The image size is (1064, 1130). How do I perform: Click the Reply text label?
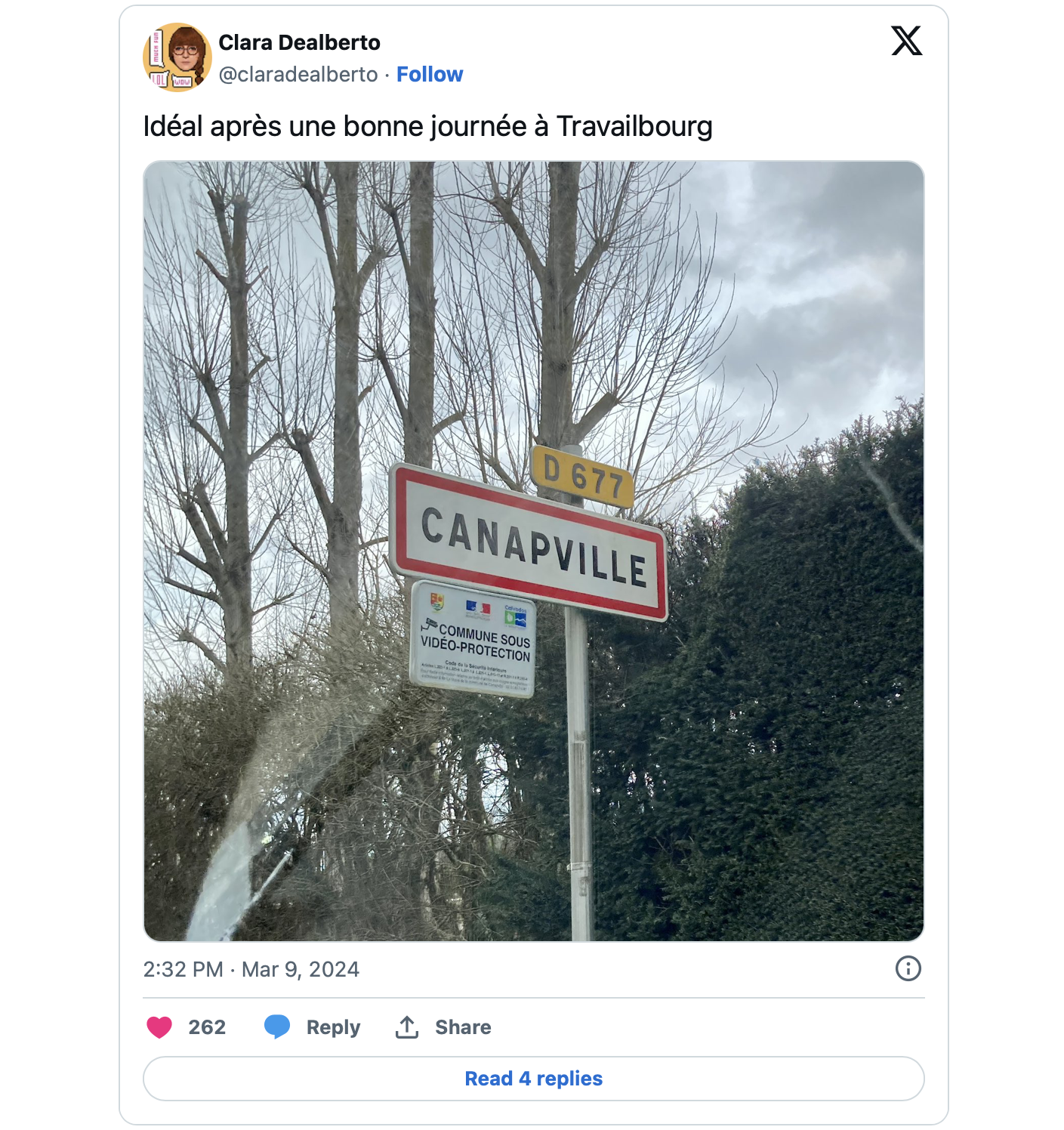pos(333,1027)
